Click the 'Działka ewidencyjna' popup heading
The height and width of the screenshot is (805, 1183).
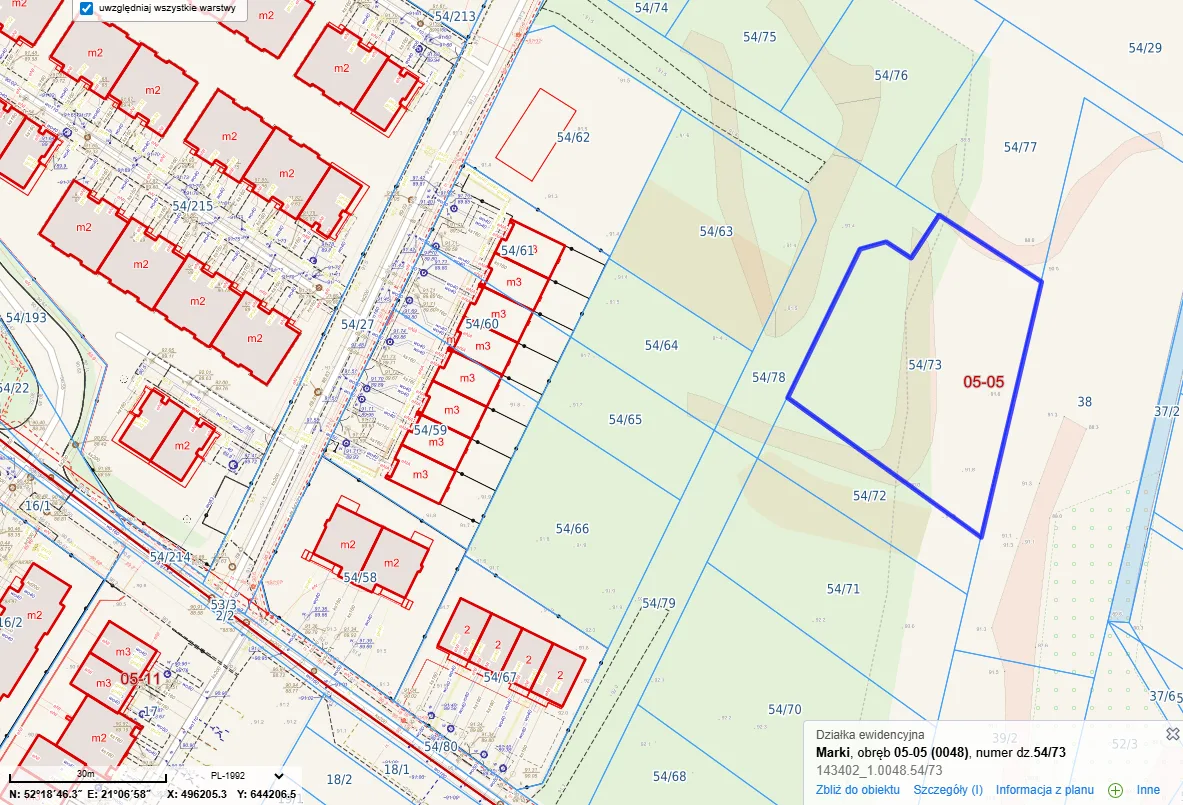(870, 735)
